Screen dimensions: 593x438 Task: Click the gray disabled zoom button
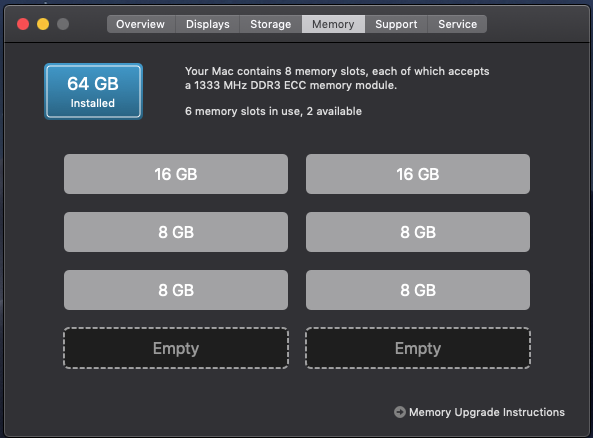[x=63, y=24]
